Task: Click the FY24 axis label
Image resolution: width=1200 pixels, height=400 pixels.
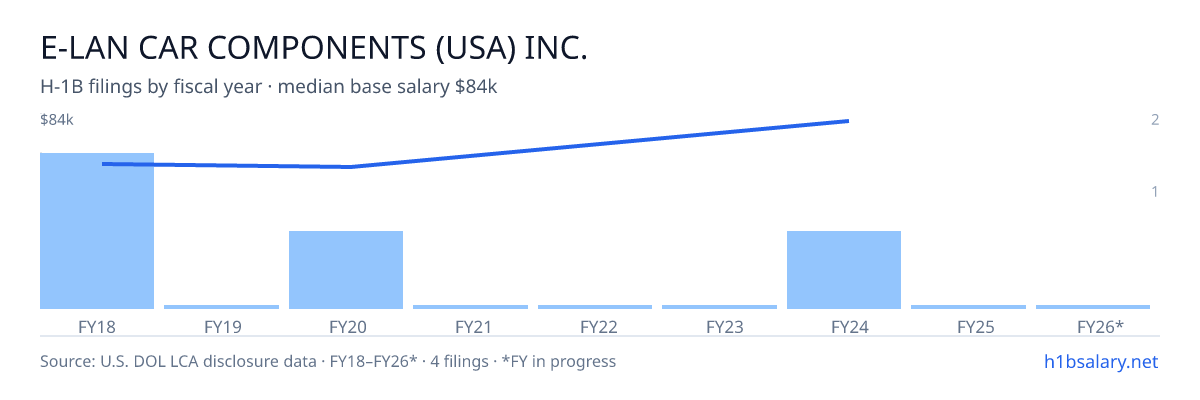Action: [x=844, y=326]
